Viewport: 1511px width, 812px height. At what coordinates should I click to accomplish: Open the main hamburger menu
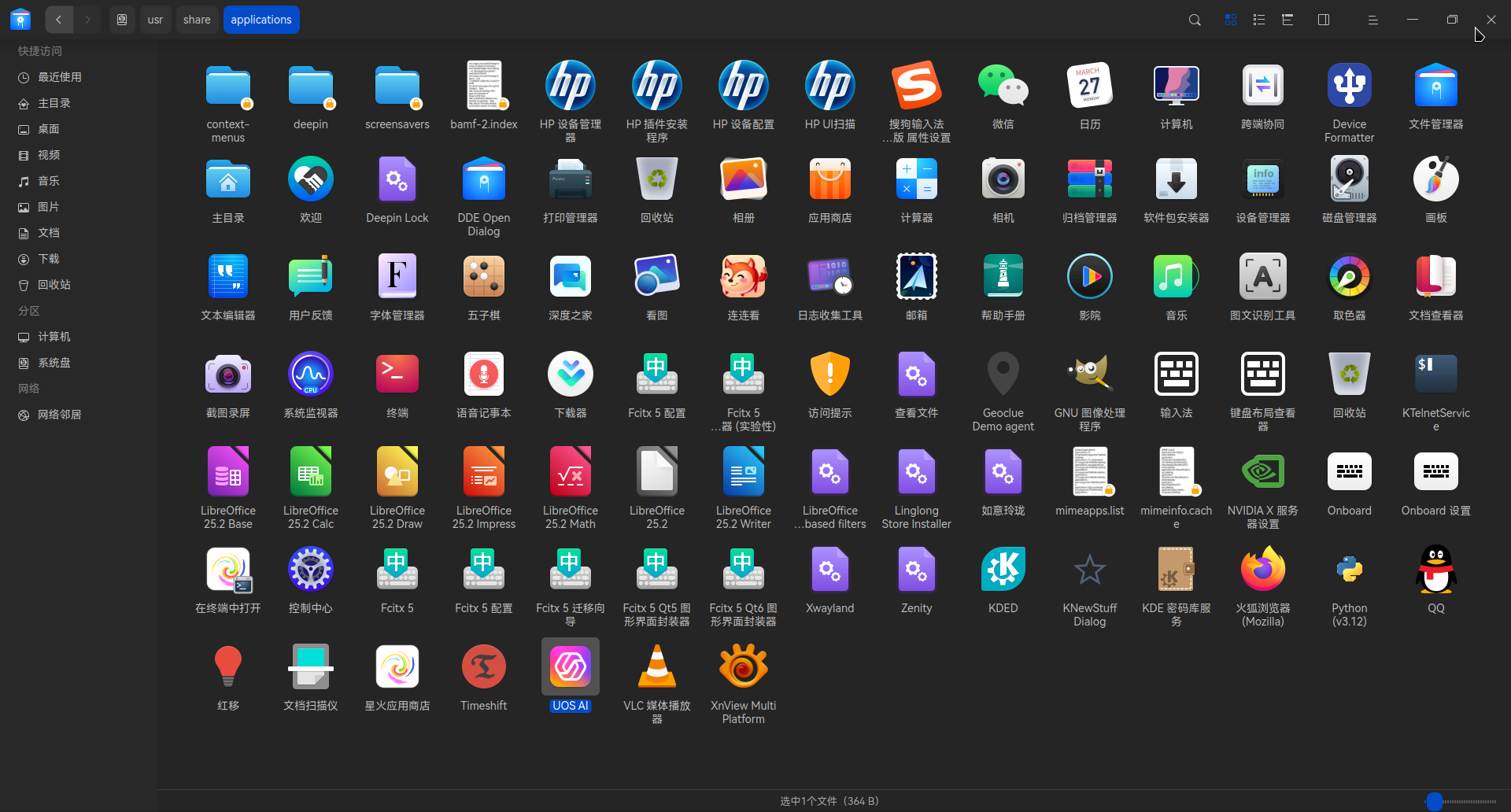[1372, 20]
